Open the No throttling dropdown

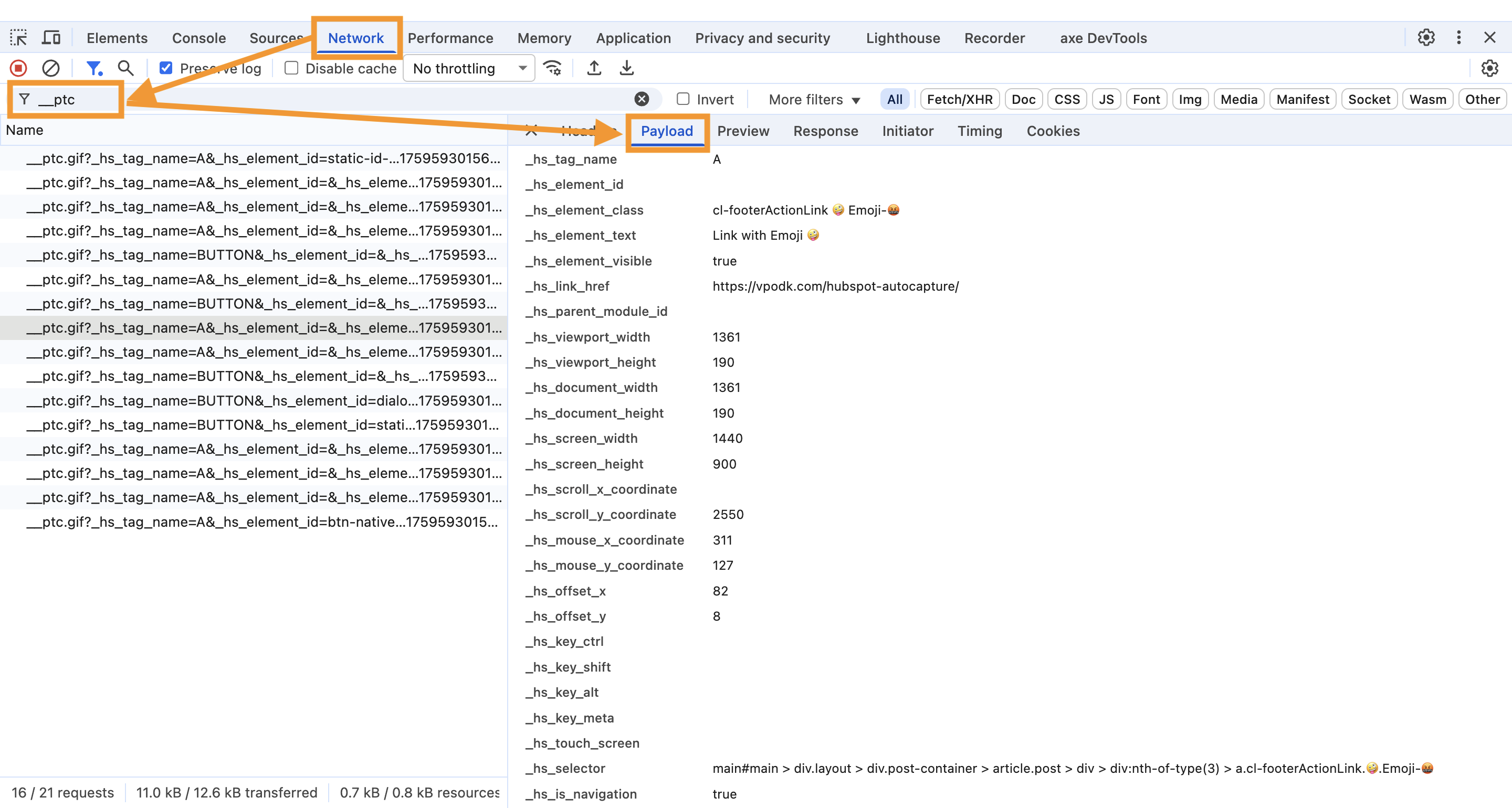[469, 68]
